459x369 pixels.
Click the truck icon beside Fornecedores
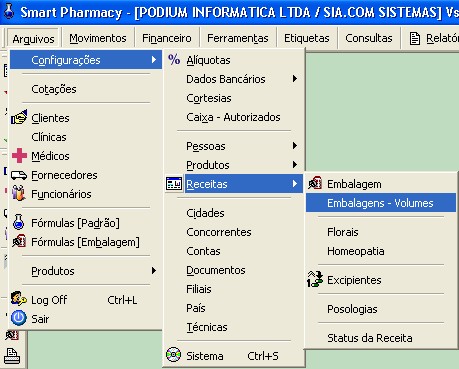click(x=19, y=175)
